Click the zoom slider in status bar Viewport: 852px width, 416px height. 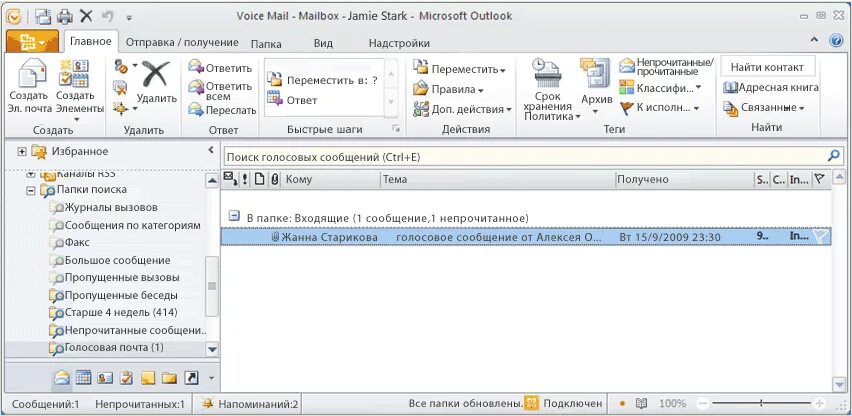point(762,404)
